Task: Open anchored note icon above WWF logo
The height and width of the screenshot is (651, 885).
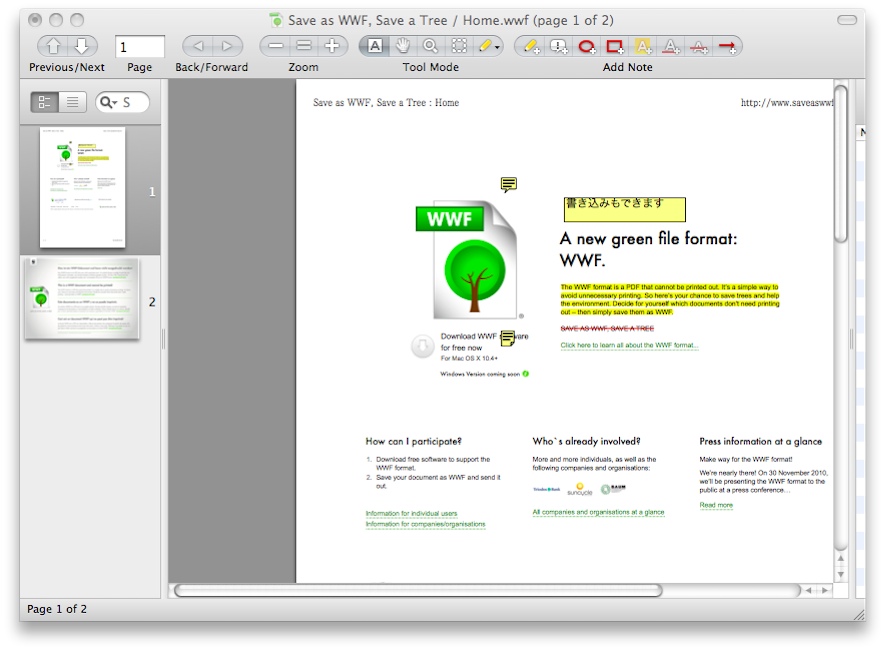Action: pos(509,184)
